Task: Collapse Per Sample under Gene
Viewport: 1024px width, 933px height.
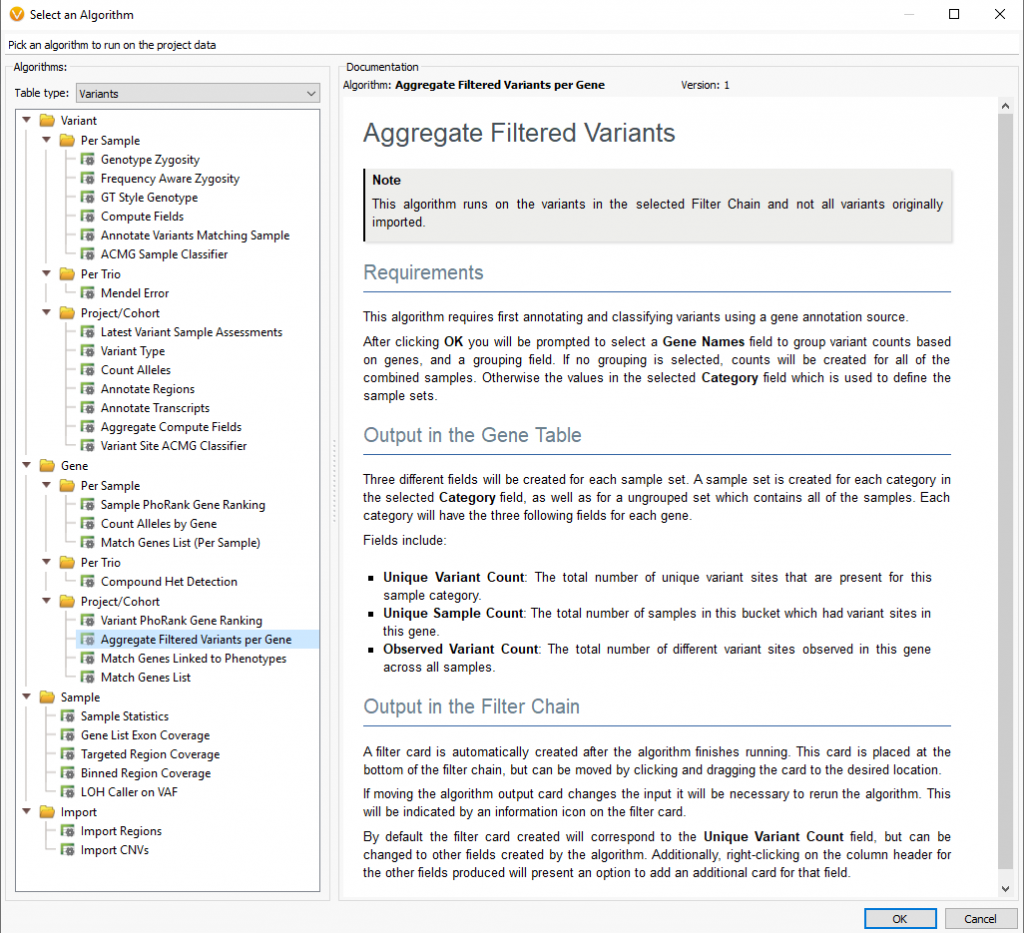Action: [46, 485]
